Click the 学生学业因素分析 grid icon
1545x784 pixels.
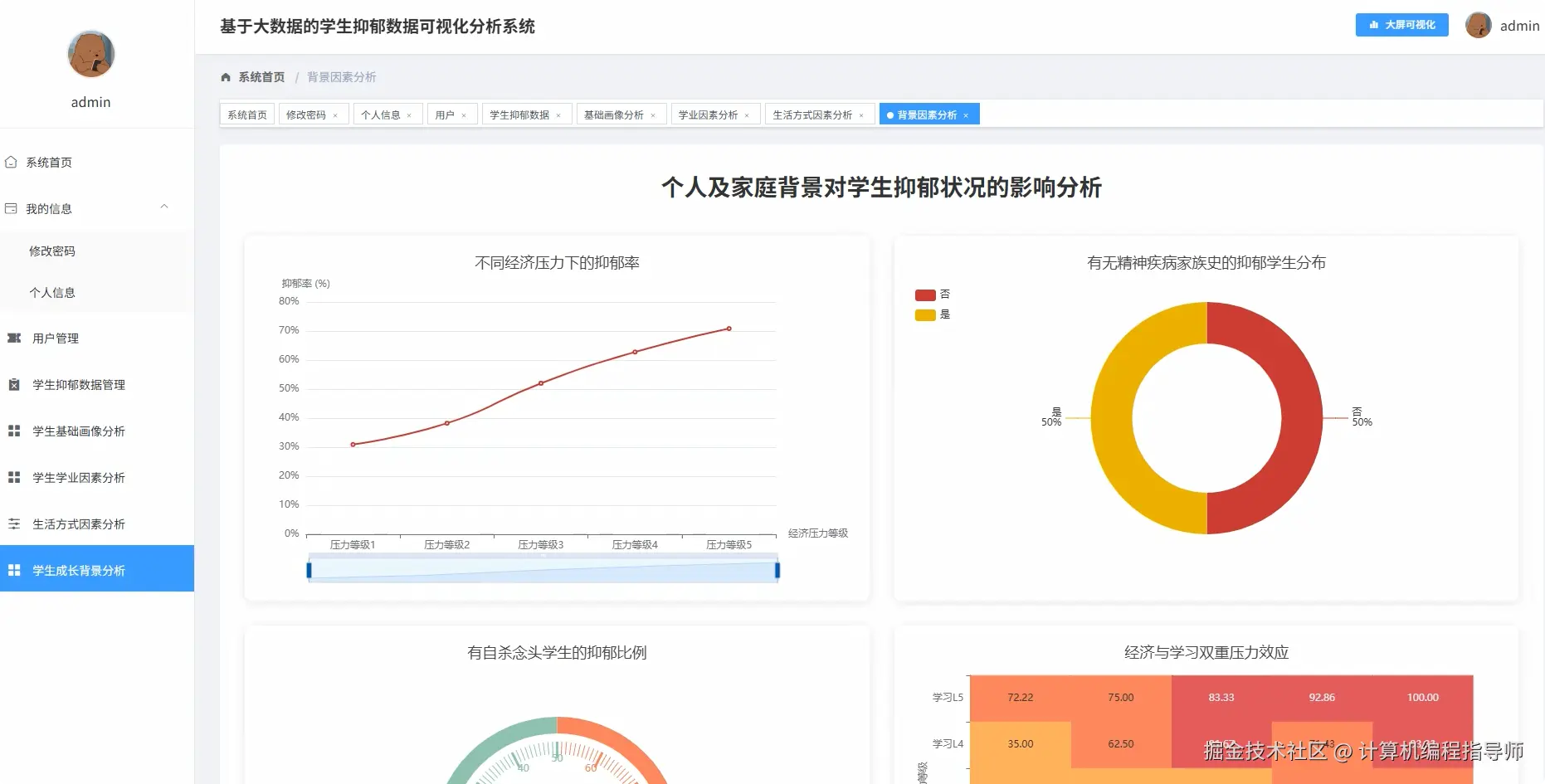pos(14,477)
